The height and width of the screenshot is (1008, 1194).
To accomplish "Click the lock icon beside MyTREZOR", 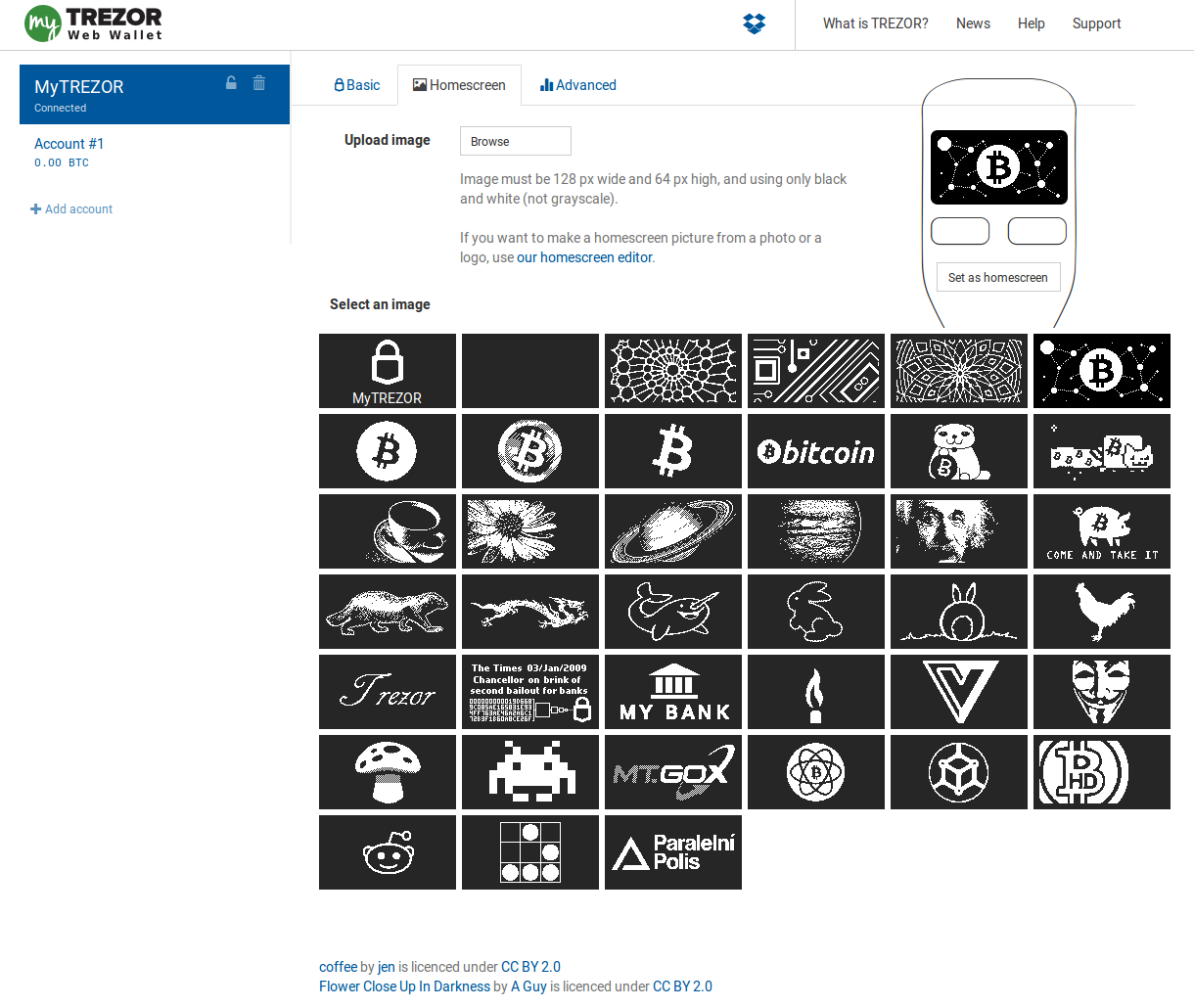I will (x=231, y=83).
